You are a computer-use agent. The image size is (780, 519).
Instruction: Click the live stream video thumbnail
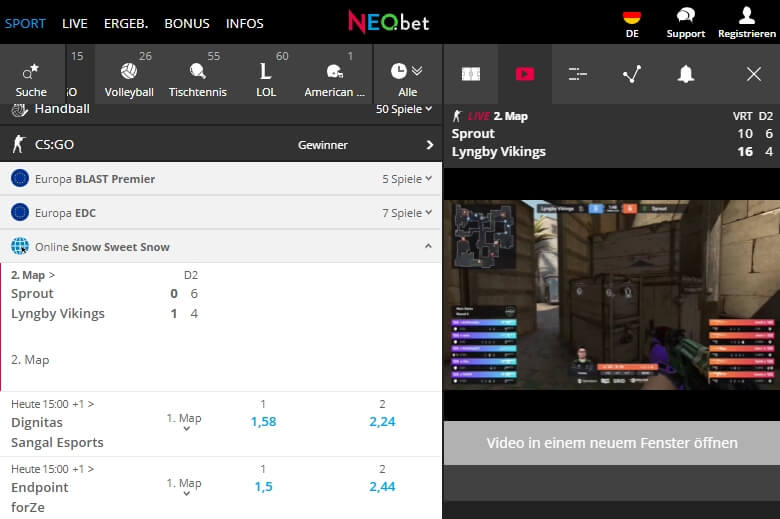point(611,295)
